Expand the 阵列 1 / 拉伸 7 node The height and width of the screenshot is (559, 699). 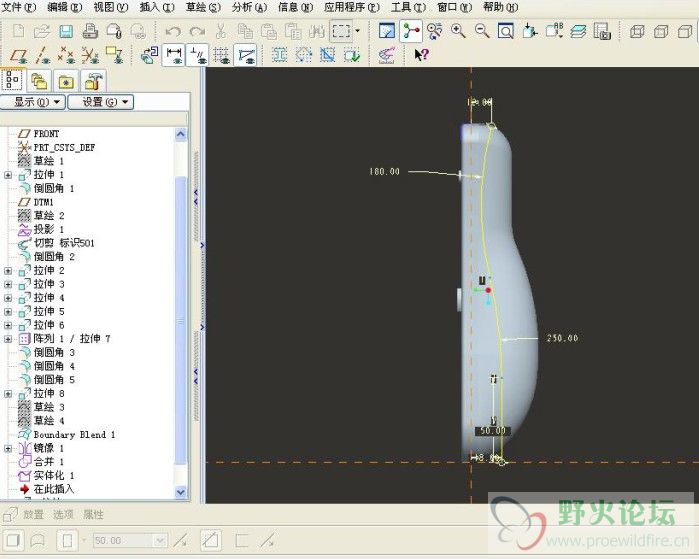[x=8, y=339]
